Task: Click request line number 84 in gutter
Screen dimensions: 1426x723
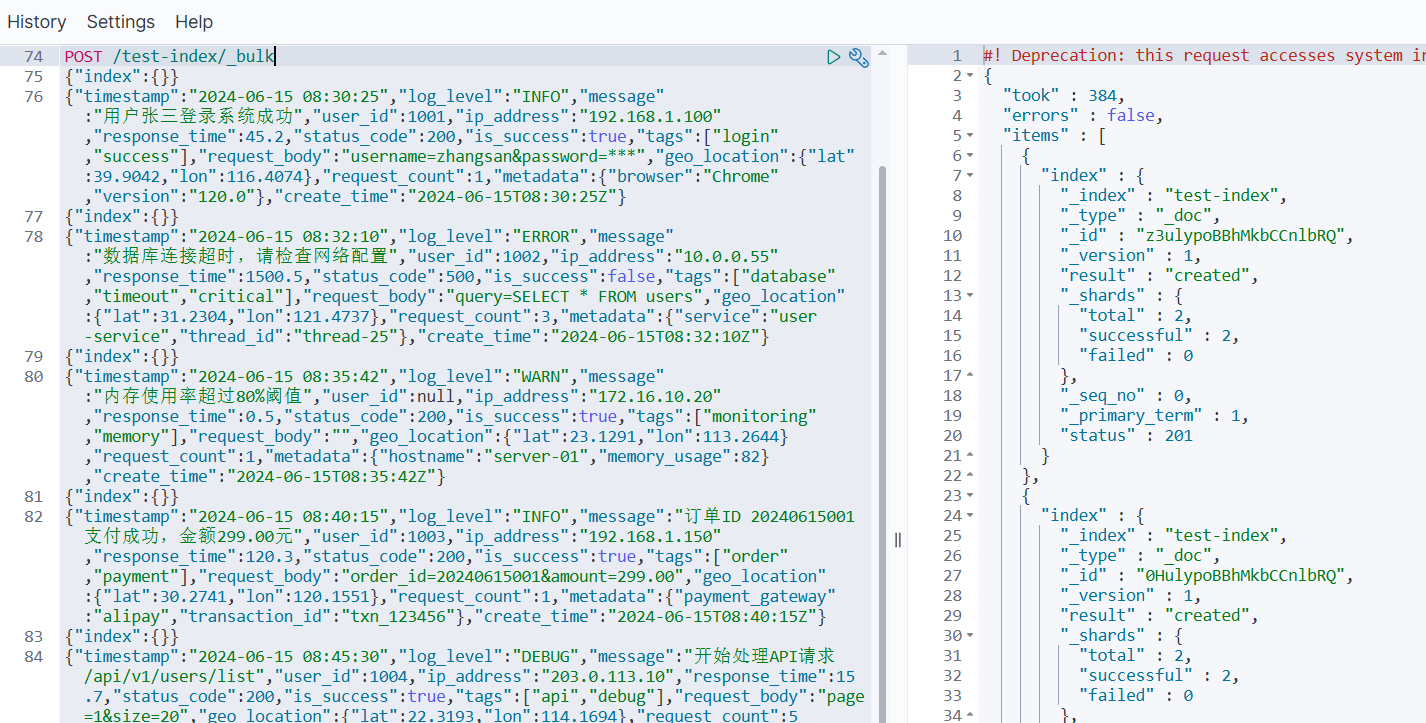Action: tap(33, 656)
